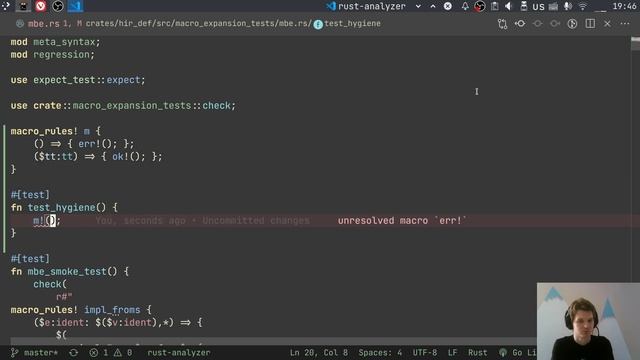This screenshot has height=360, width=640.
Task: Click the meta_syntax module name
Action: 64,42
